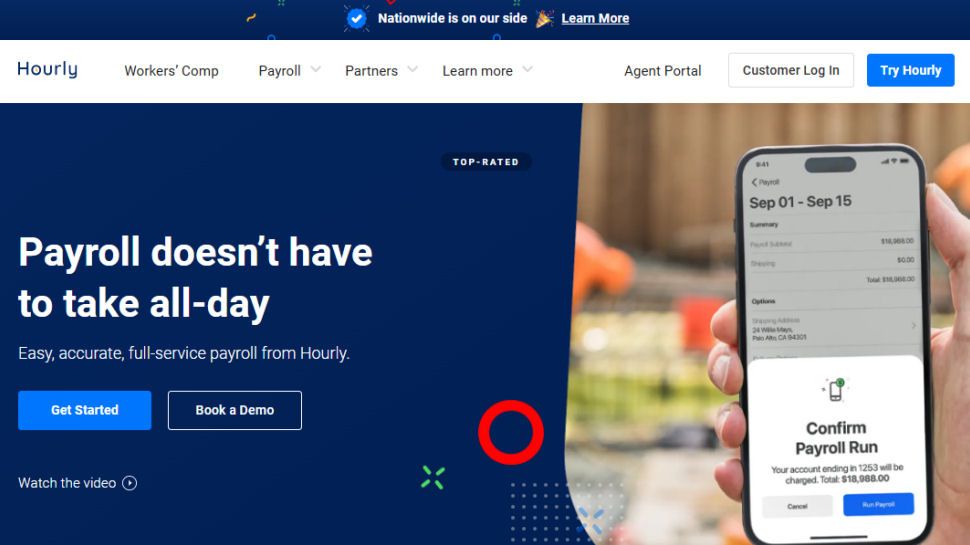Tap Run Payroll on the phone mockup
This screenshot has width=970, height=545.
point(878,504)
